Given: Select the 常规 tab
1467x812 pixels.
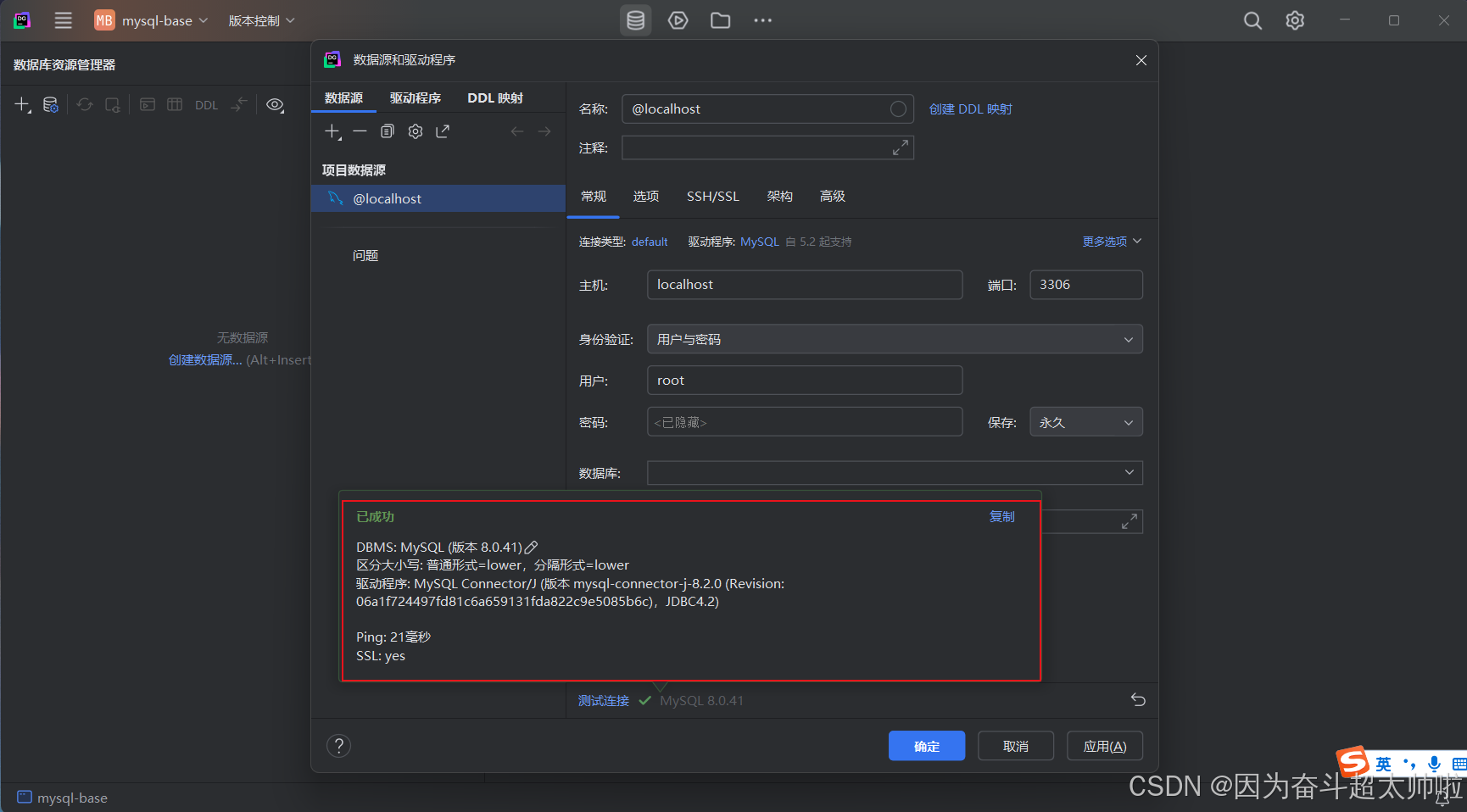Looking at the screenshot, I should (594, 197).
